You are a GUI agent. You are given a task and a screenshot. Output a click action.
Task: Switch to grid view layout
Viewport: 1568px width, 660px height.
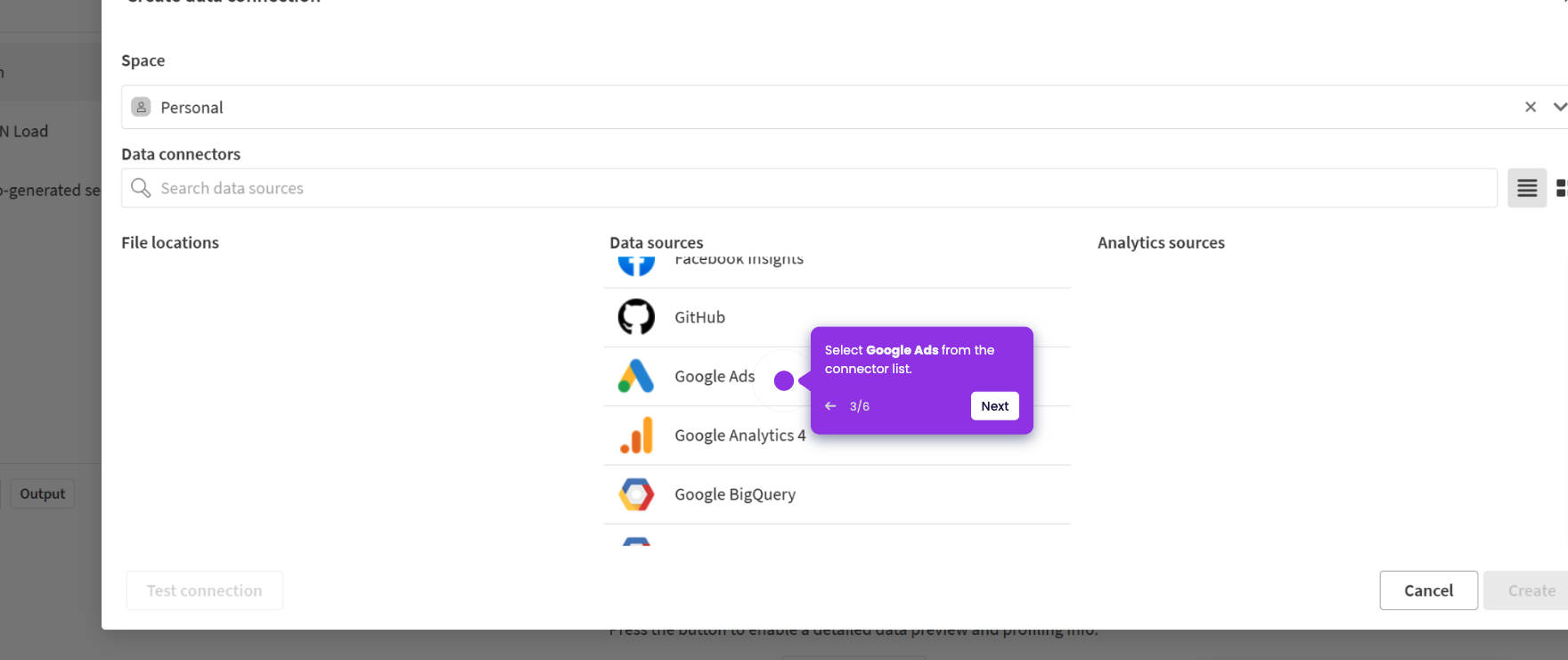tap(1561, 188)
